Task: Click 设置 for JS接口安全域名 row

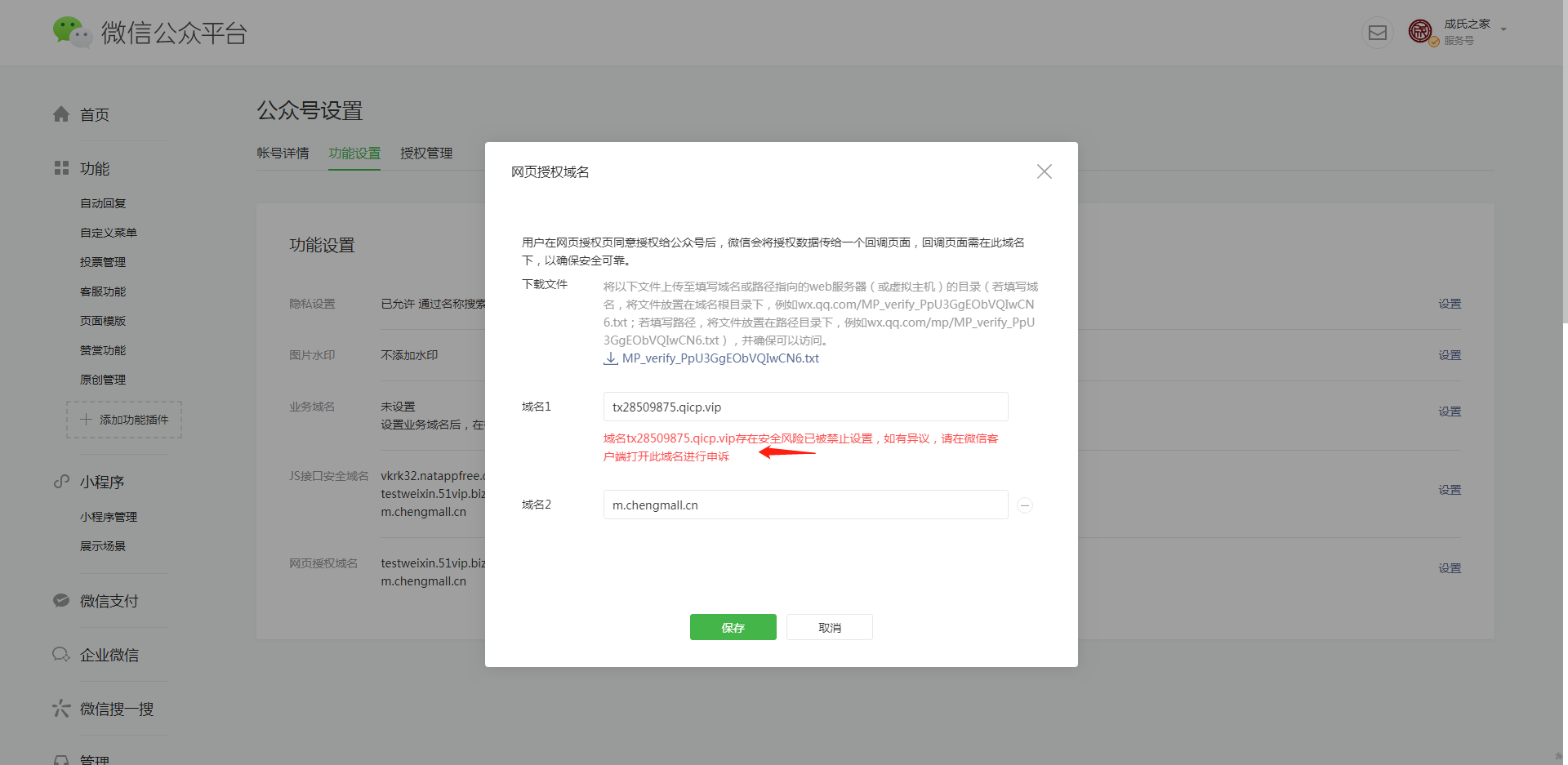Action: coord(1450,490)
